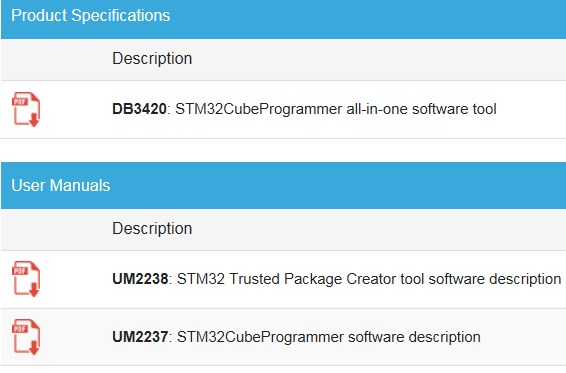
Task: Collapse the Product Specifications section header
Action: 283,19
